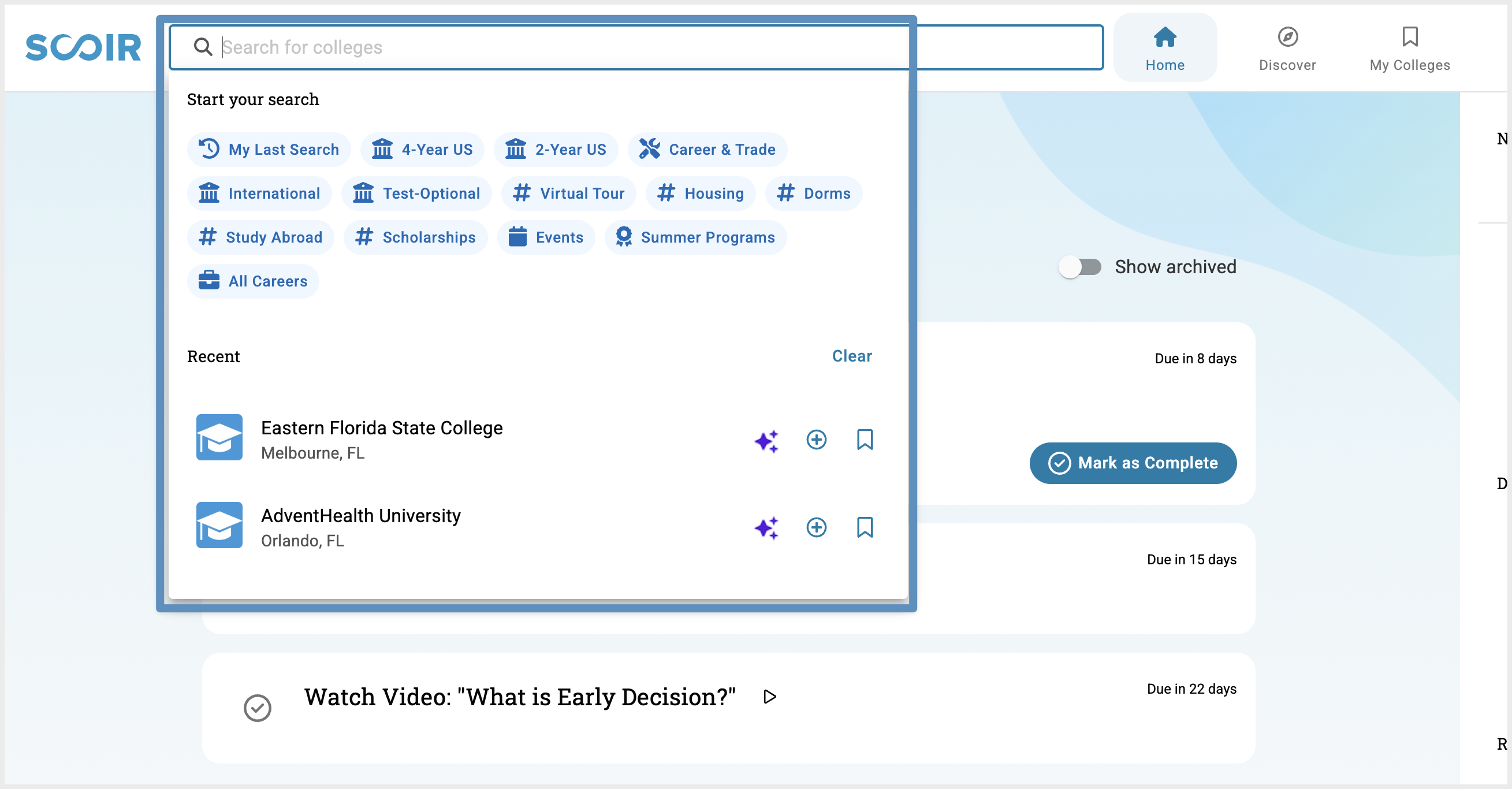Click sparkle icon for AdventHealth University
Viewport: 1512px width, 789px height.
(x=766, y=528)
